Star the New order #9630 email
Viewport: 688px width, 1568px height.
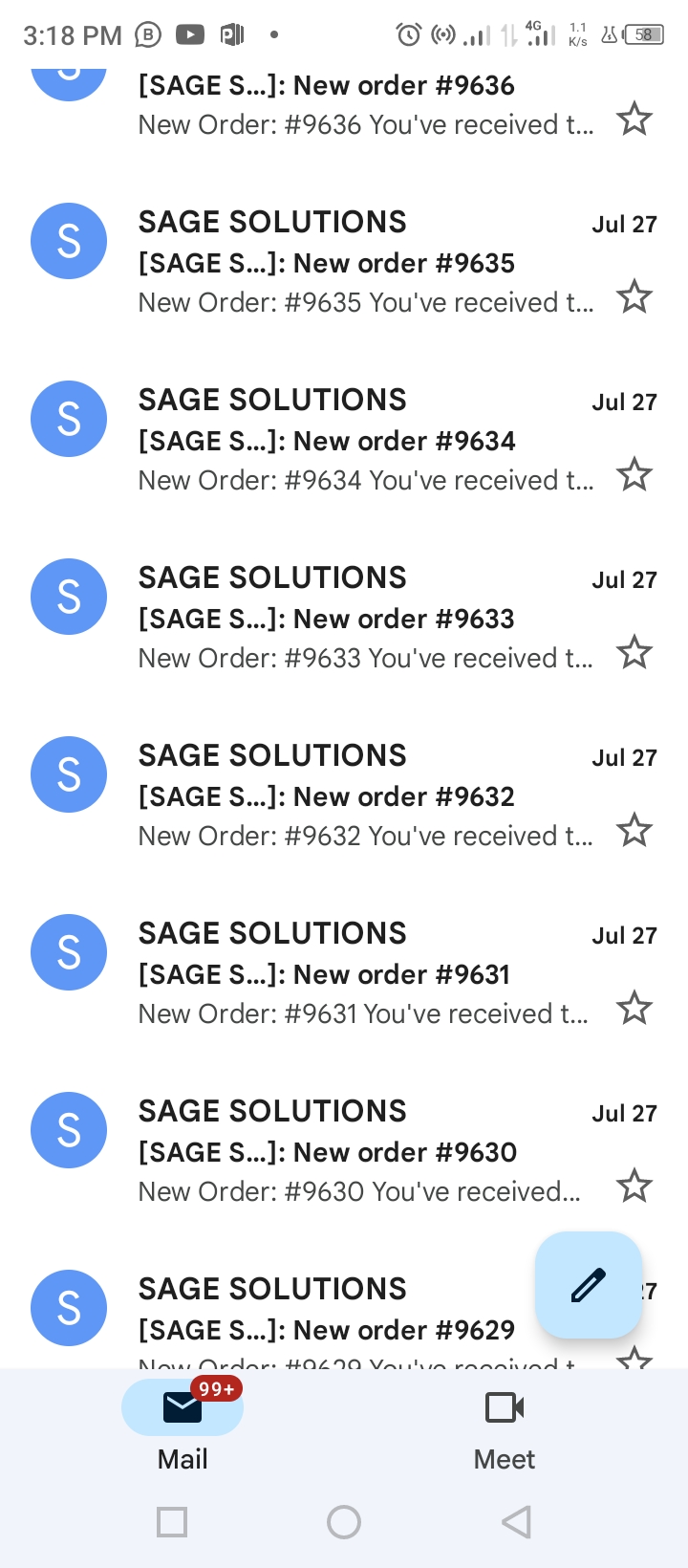[634, 1187]
